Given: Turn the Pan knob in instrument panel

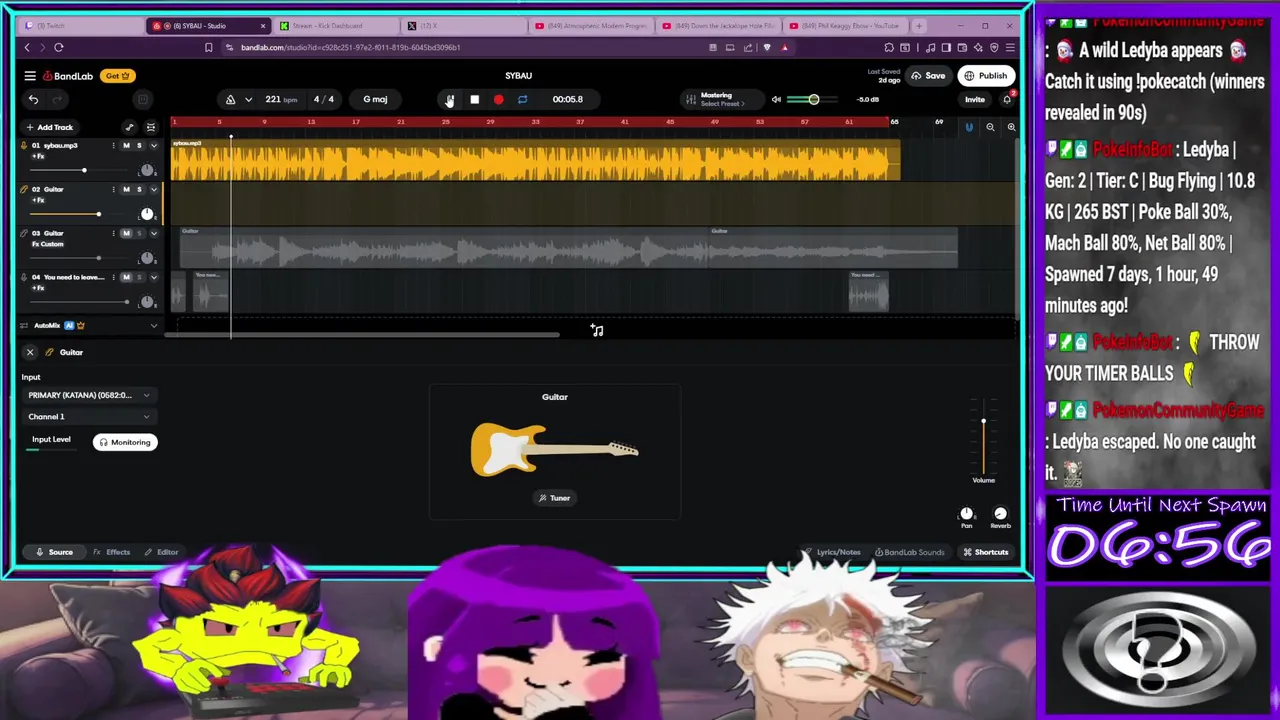Looking at the screenshot, I should (x=966, y=514).
